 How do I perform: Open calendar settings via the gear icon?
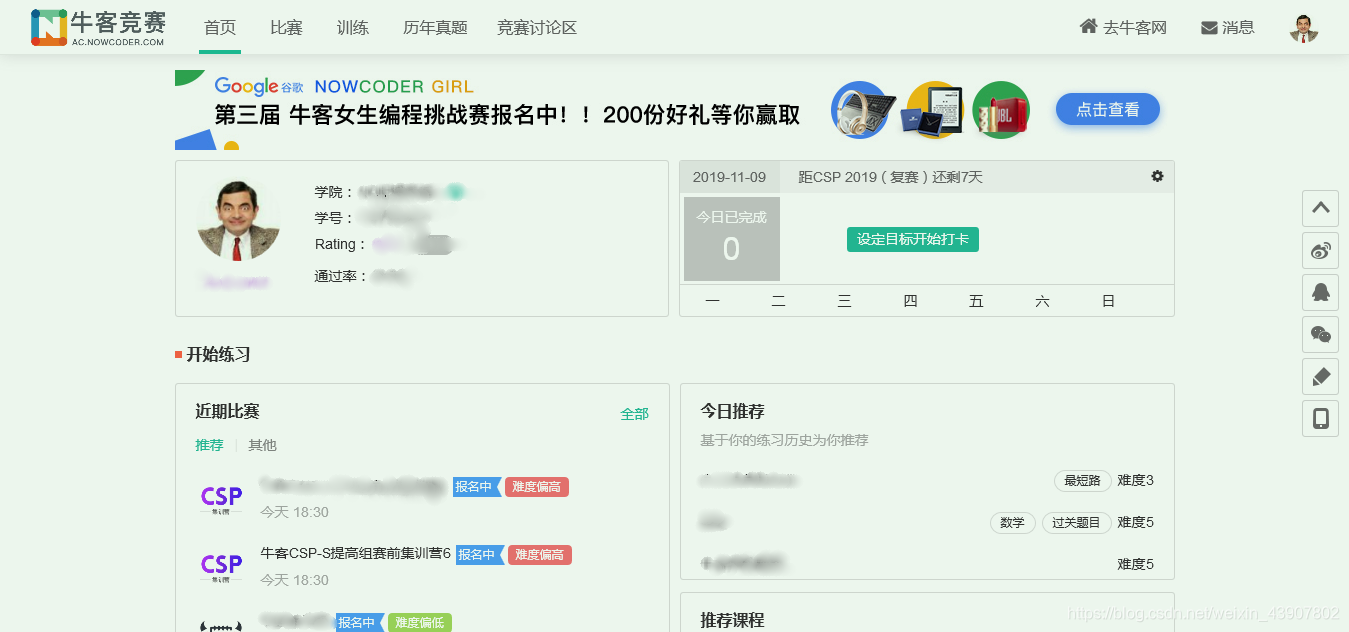[1157, 176]
